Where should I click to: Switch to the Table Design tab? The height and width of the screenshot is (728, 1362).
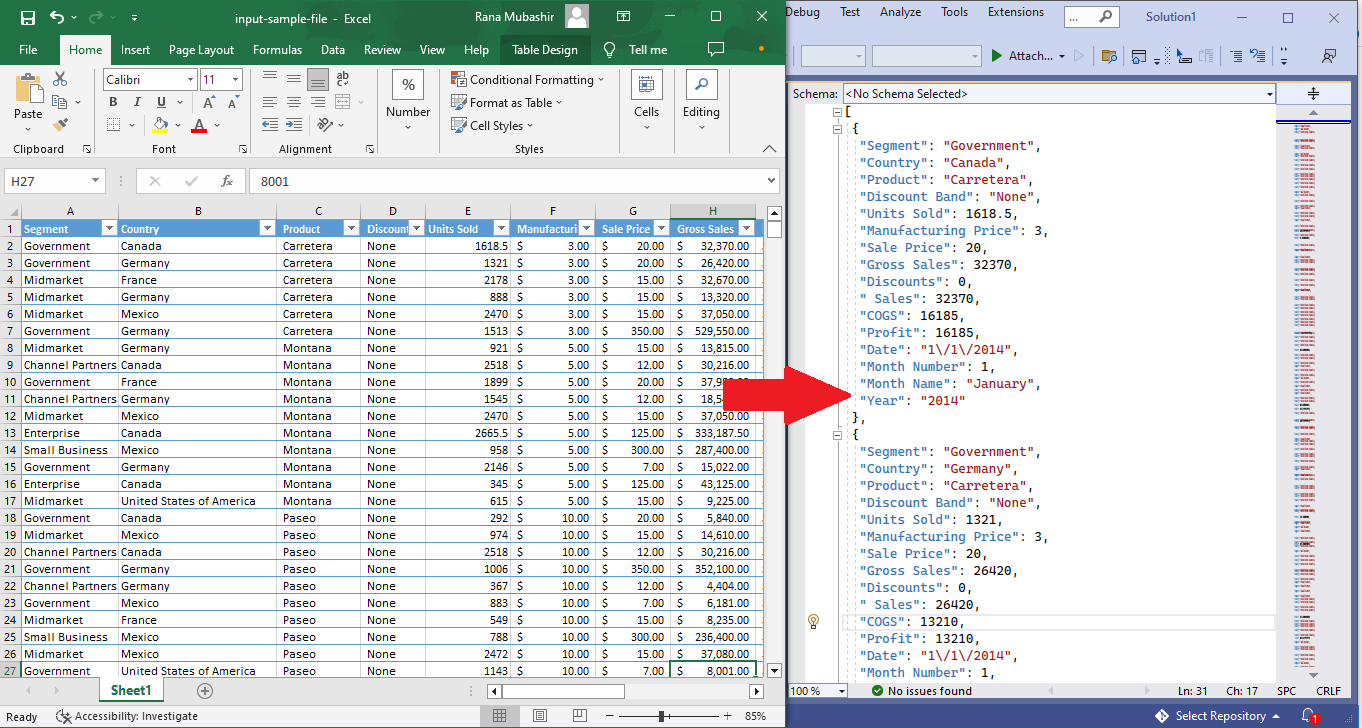[x=544, y=50]
